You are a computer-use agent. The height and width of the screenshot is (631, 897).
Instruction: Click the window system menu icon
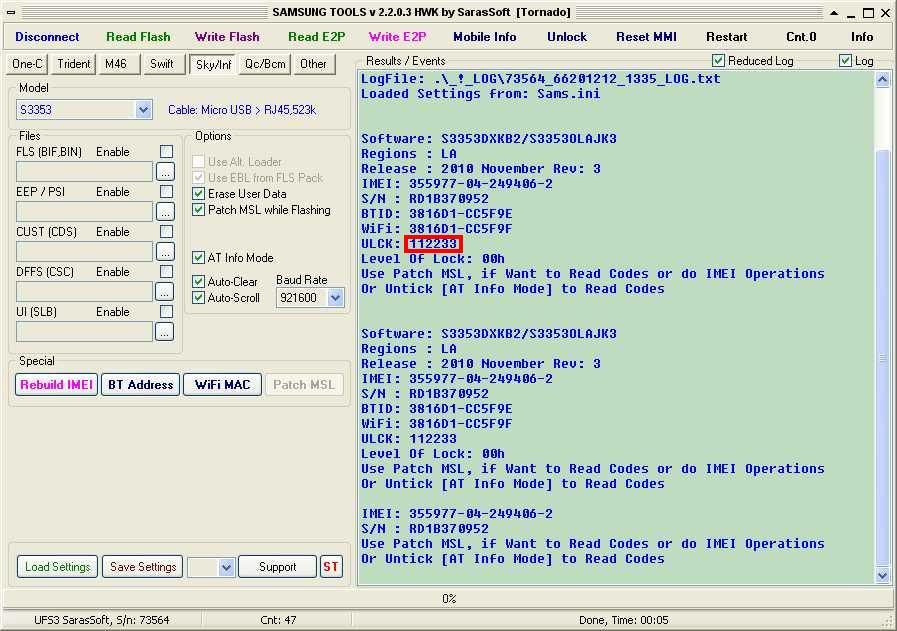(x=11, y=12)
